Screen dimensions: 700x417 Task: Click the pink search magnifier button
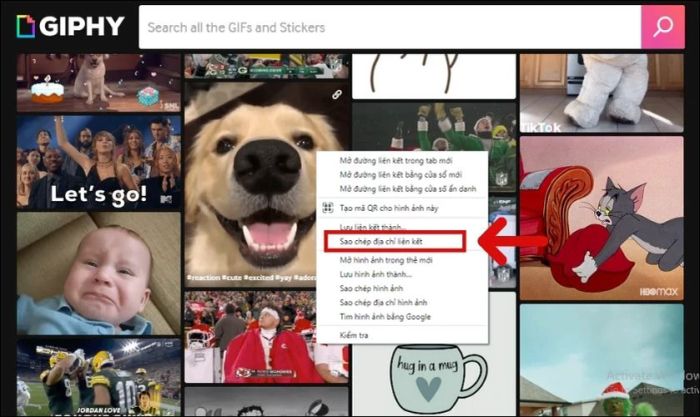[x=662, y=27]
